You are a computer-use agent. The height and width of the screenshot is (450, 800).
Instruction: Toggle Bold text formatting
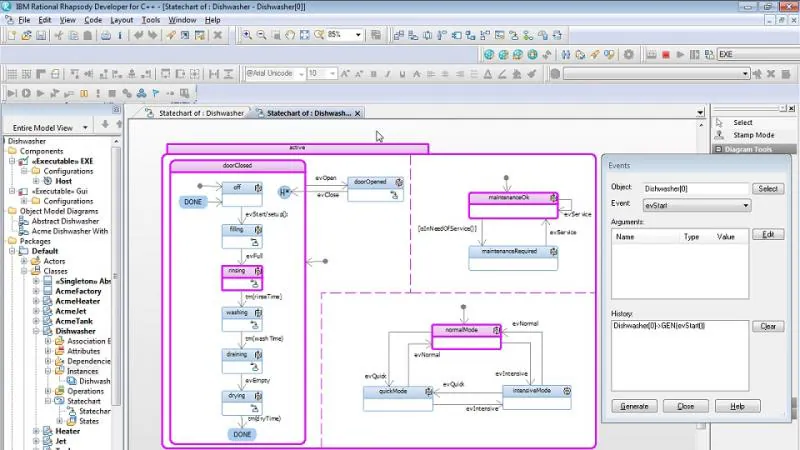pyautogui.click(x=373, y=74)
